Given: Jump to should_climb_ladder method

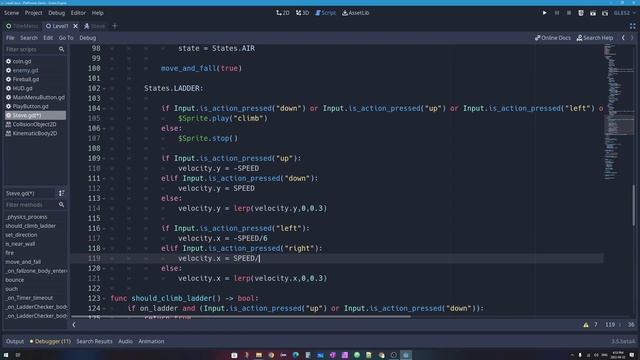Looking at the screenshot, I should 30,226.
